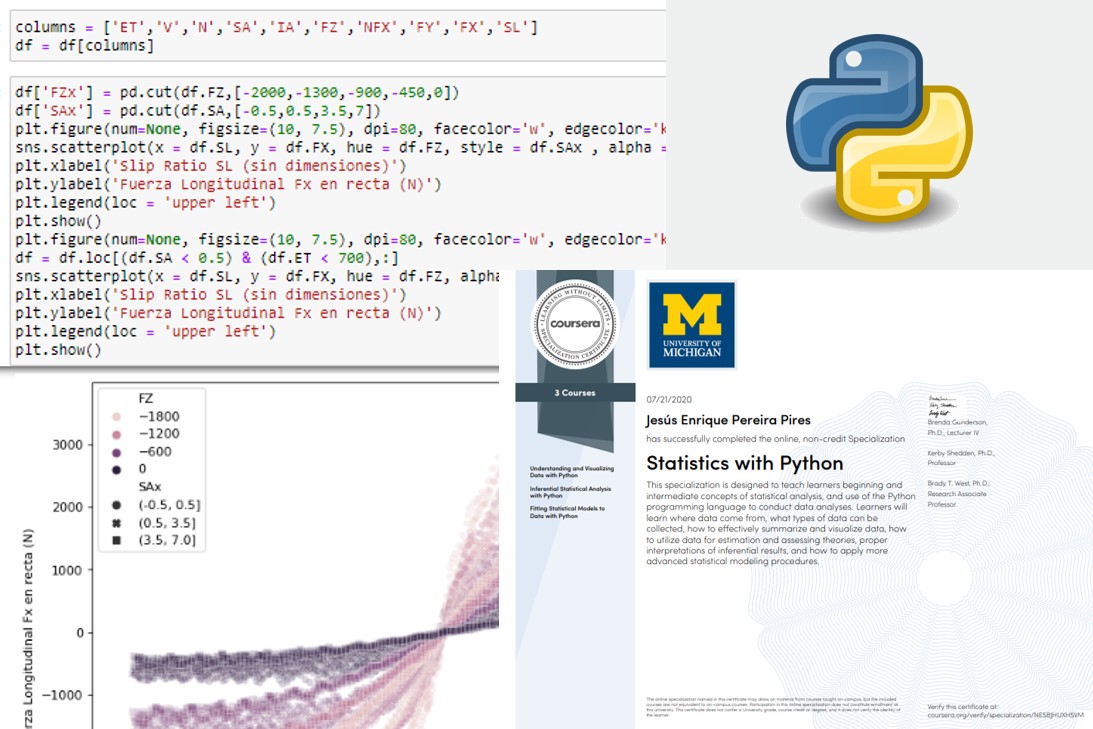Click the y-axis tick label -1000
Image resolution: width=1093 pixels, height=729 pixels.
pyautogui.click(x=63, y=696)
